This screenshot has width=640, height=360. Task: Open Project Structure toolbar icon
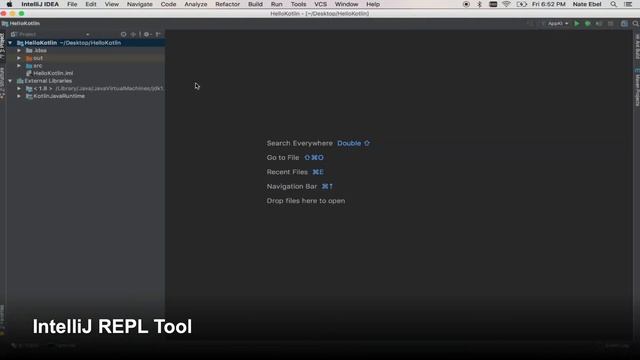coord(624,24)
